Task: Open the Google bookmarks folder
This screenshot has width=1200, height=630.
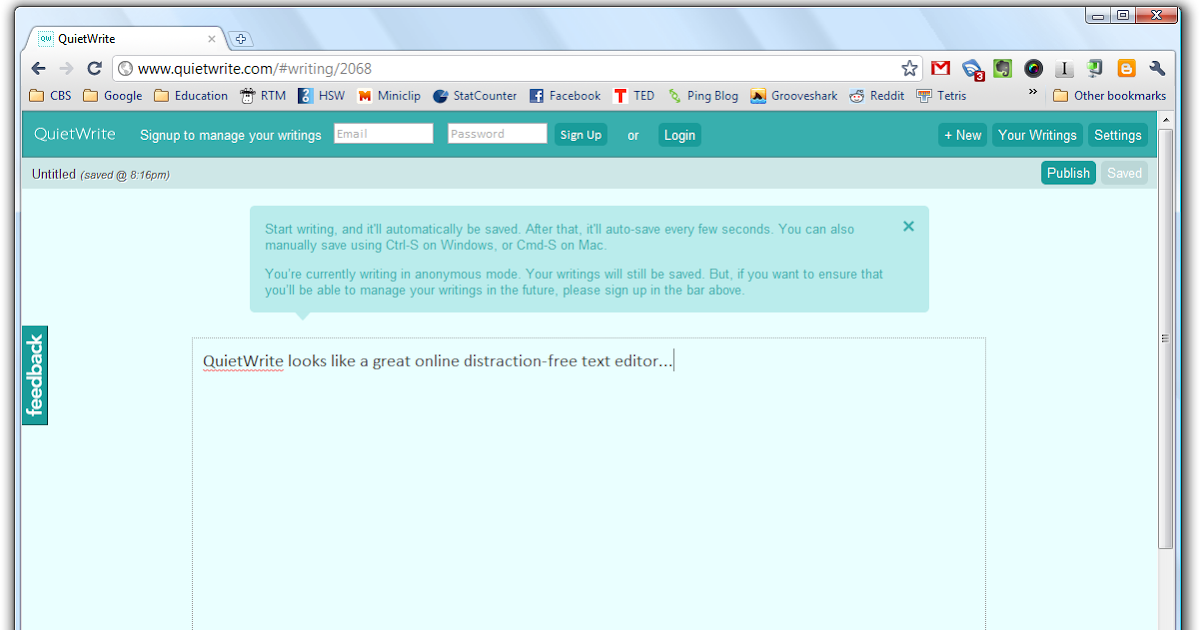Action: (112, 96)
